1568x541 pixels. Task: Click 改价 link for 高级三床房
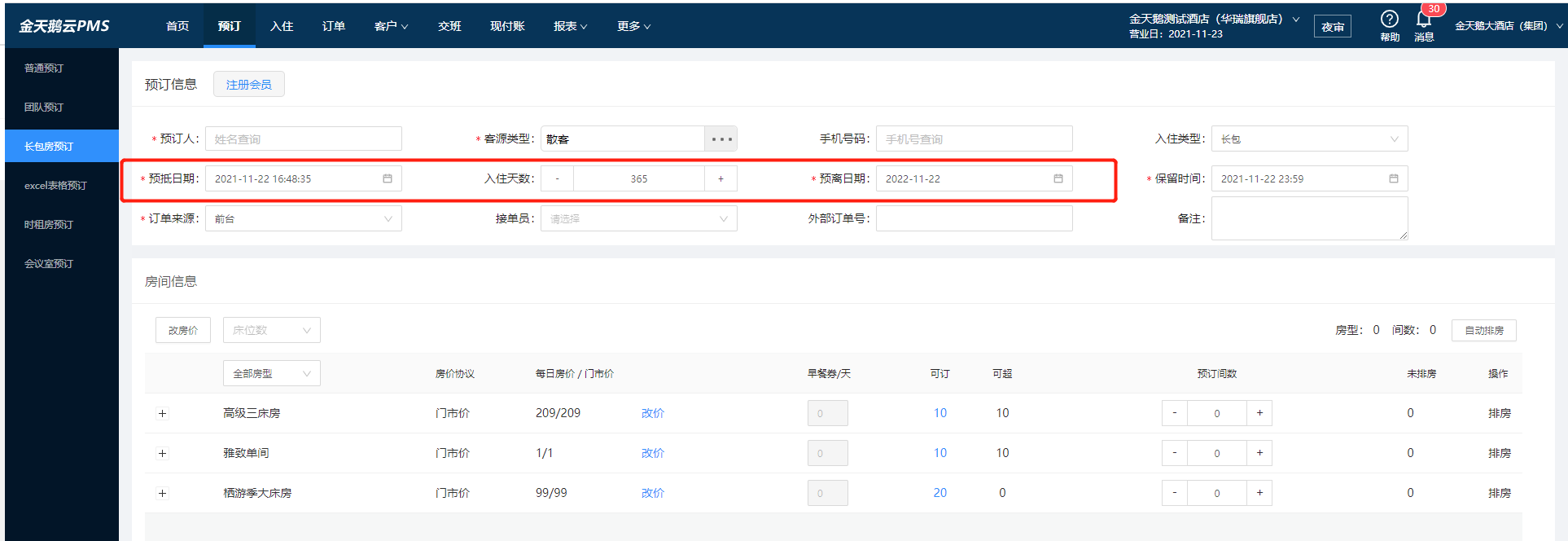(653, 413)
